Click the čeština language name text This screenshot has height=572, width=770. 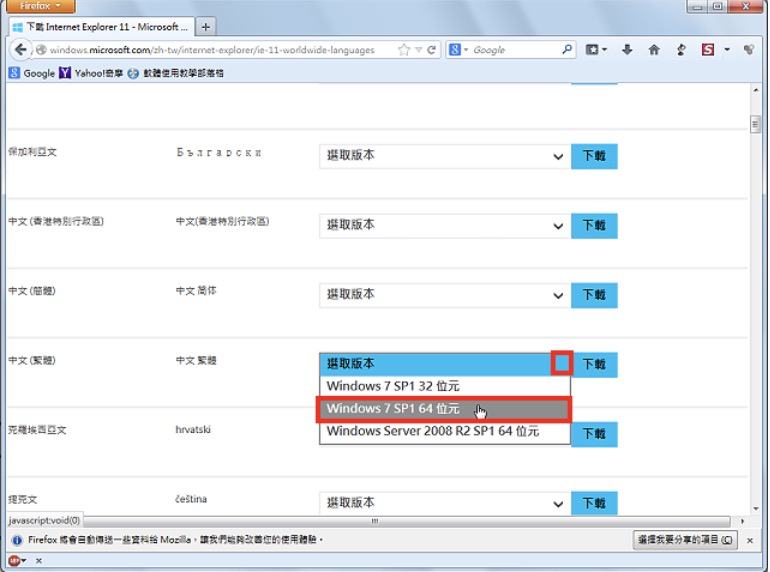[191, 499]
